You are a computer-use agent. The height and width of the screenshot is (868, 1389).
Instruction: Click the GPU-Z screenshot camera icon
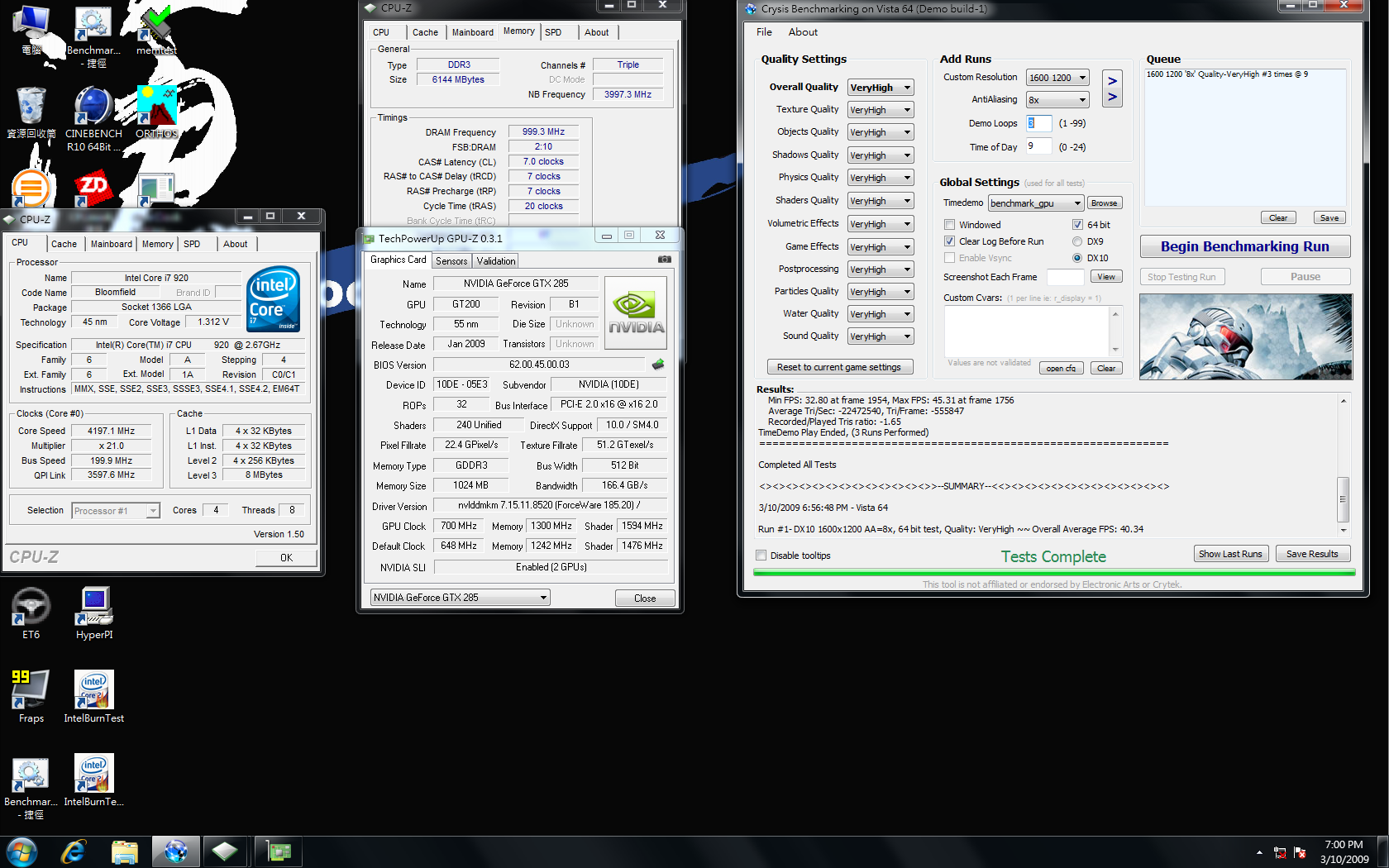coord(664,260)
